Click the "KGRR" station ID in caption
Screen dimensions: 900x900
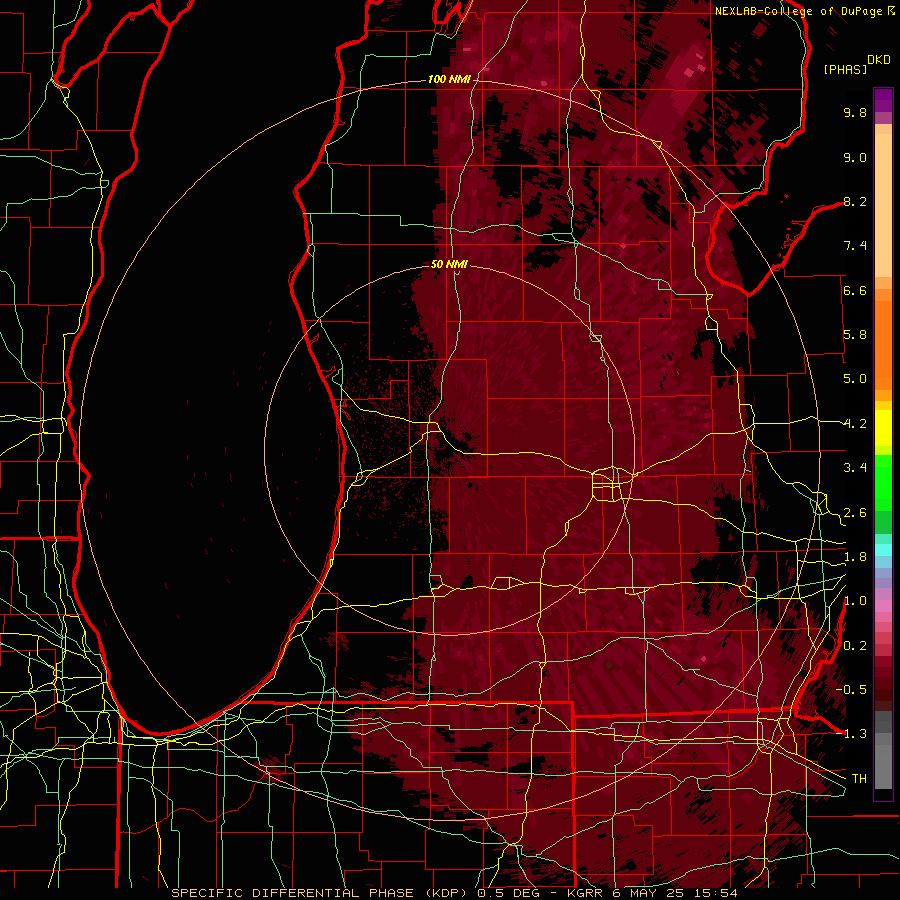coord(584,893)
